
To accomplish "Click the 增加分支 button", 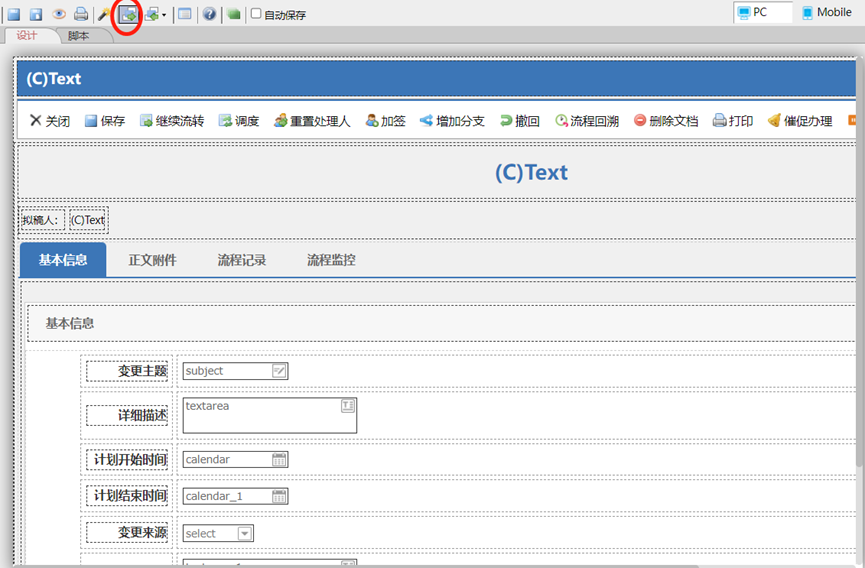I will (452, 121).
